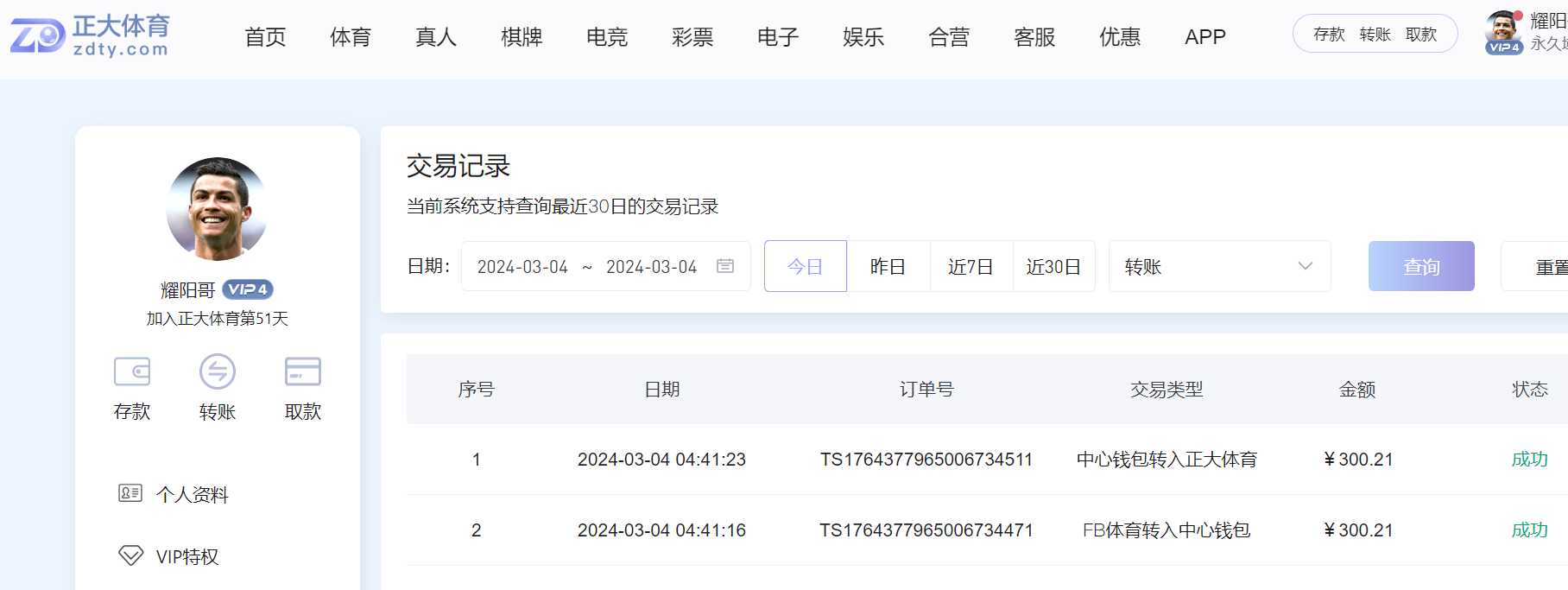Viewport: 1568px width, 590px height.
Task: Click the Zhengda Sports zdty.com logo
Action: tap(90, 36)
